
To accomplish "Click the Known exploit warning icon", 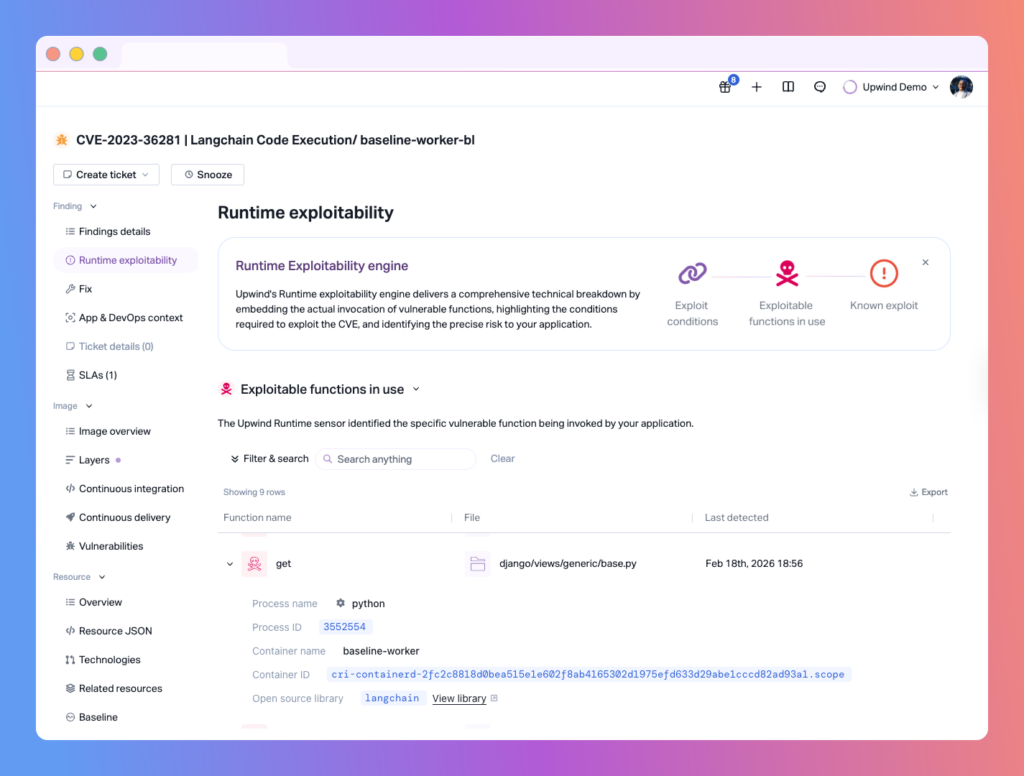I will pyautogui.click(x=884, y=273).
